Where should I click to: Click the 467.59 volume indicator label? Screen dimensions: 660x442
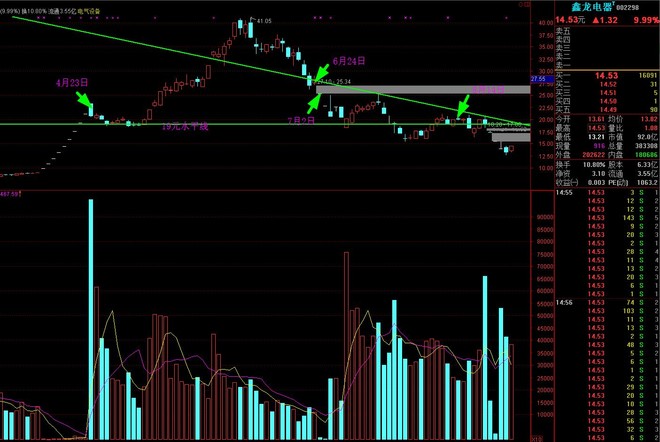(x=9, y=194)
